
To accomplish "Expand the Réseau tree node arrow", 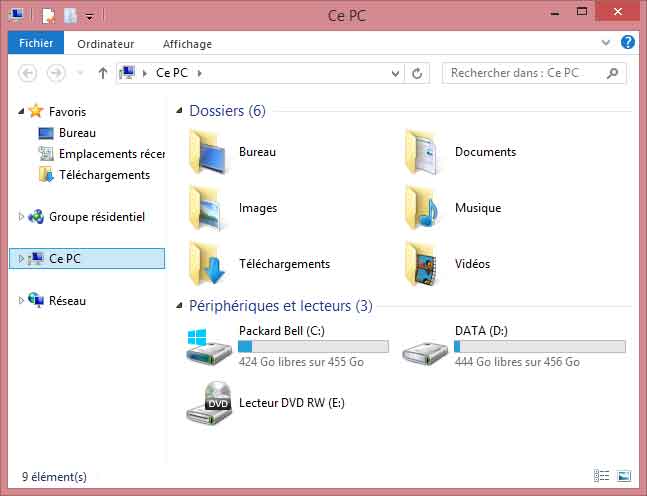I will click(x=22, y=300).
